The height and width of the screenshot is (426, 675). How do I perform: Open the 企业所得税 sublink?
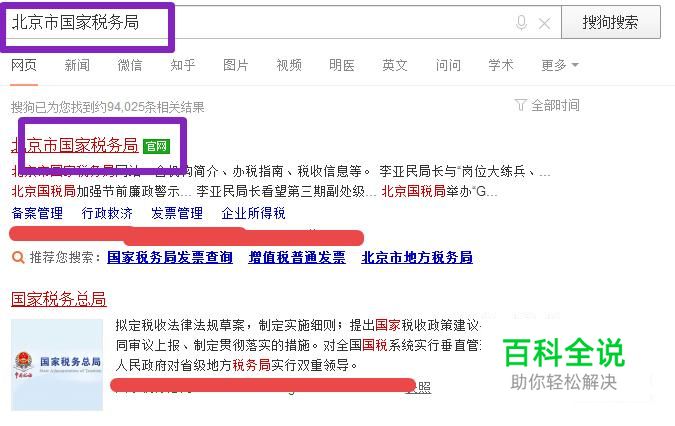pos(254,213)
